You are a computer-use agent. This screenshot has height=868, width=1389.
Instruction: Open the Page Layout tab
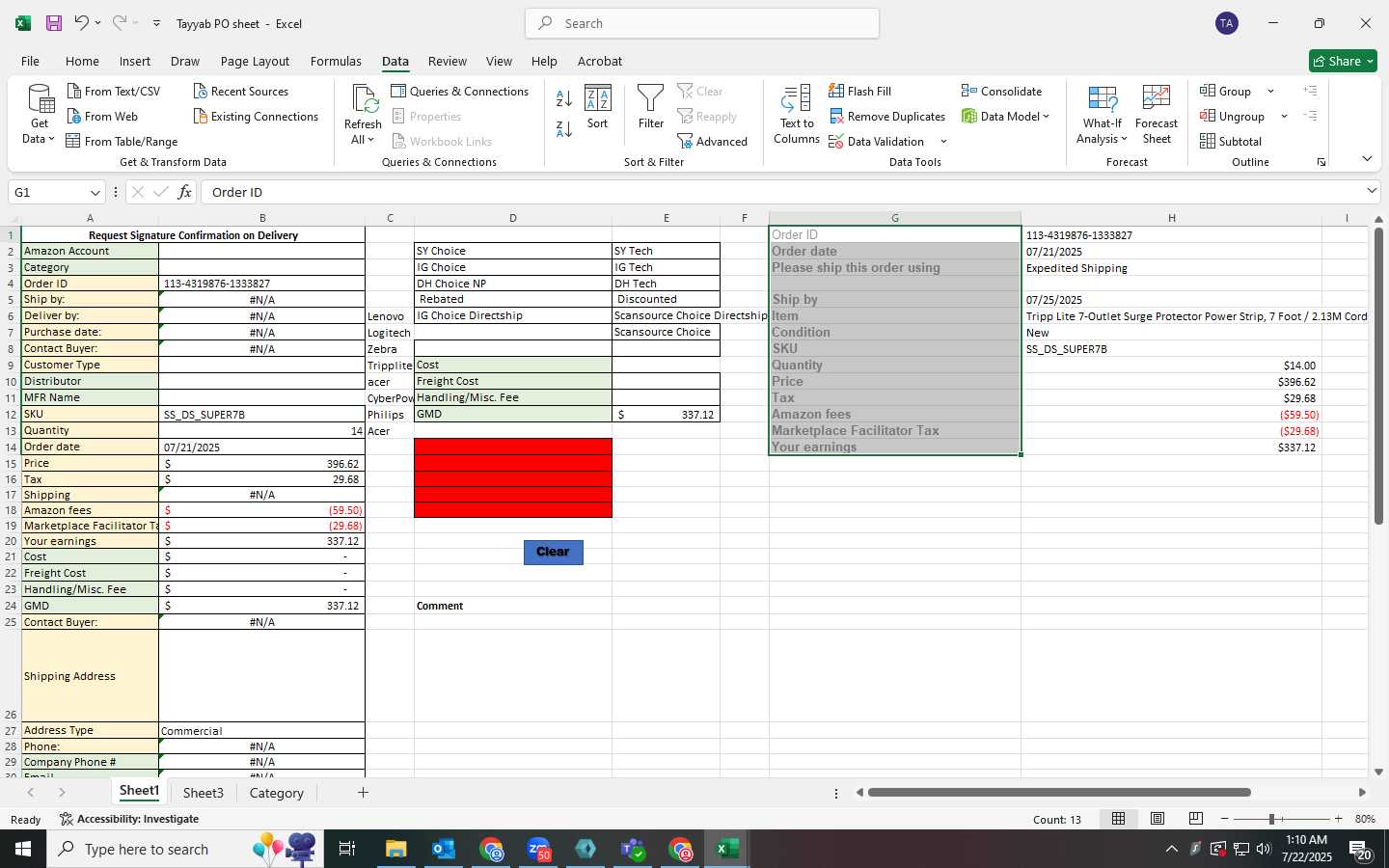[255, 61]
